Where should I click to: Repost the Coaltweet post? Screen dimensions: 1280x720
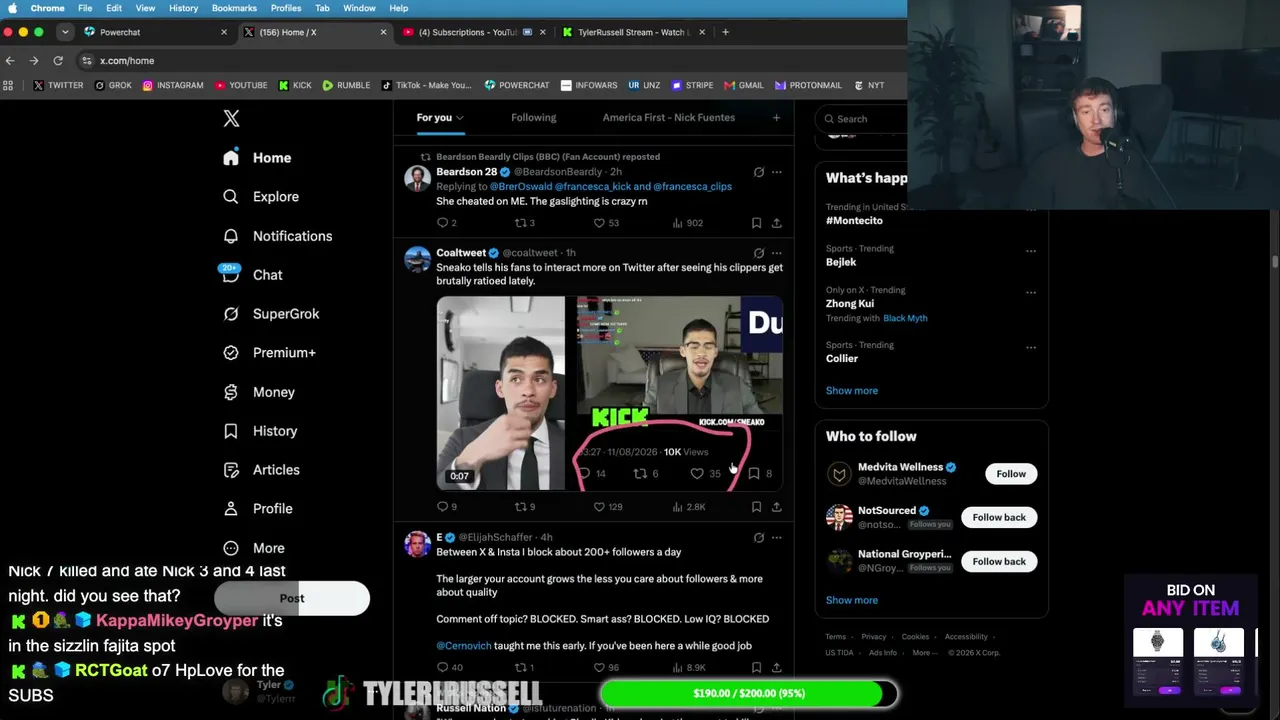(520, 507)
